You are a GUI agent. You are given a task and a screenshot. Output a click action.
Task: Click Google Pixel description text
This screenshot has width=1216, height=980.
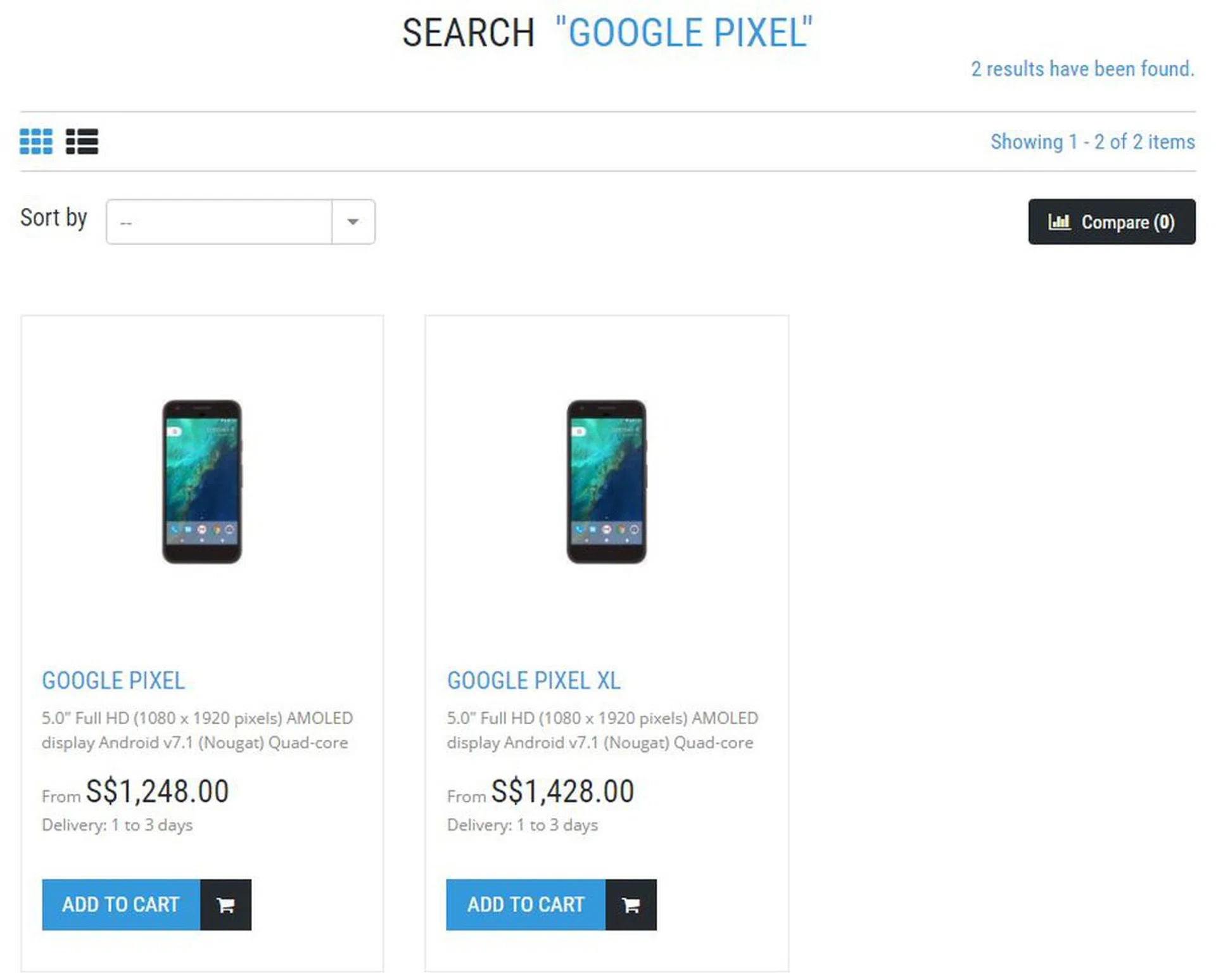coord(196,730)
